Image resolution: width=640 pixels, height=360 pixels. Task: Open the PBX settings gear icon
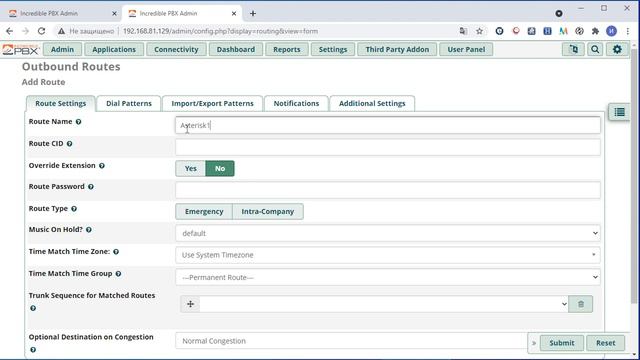pyautogui.click(x=617, y=49)
